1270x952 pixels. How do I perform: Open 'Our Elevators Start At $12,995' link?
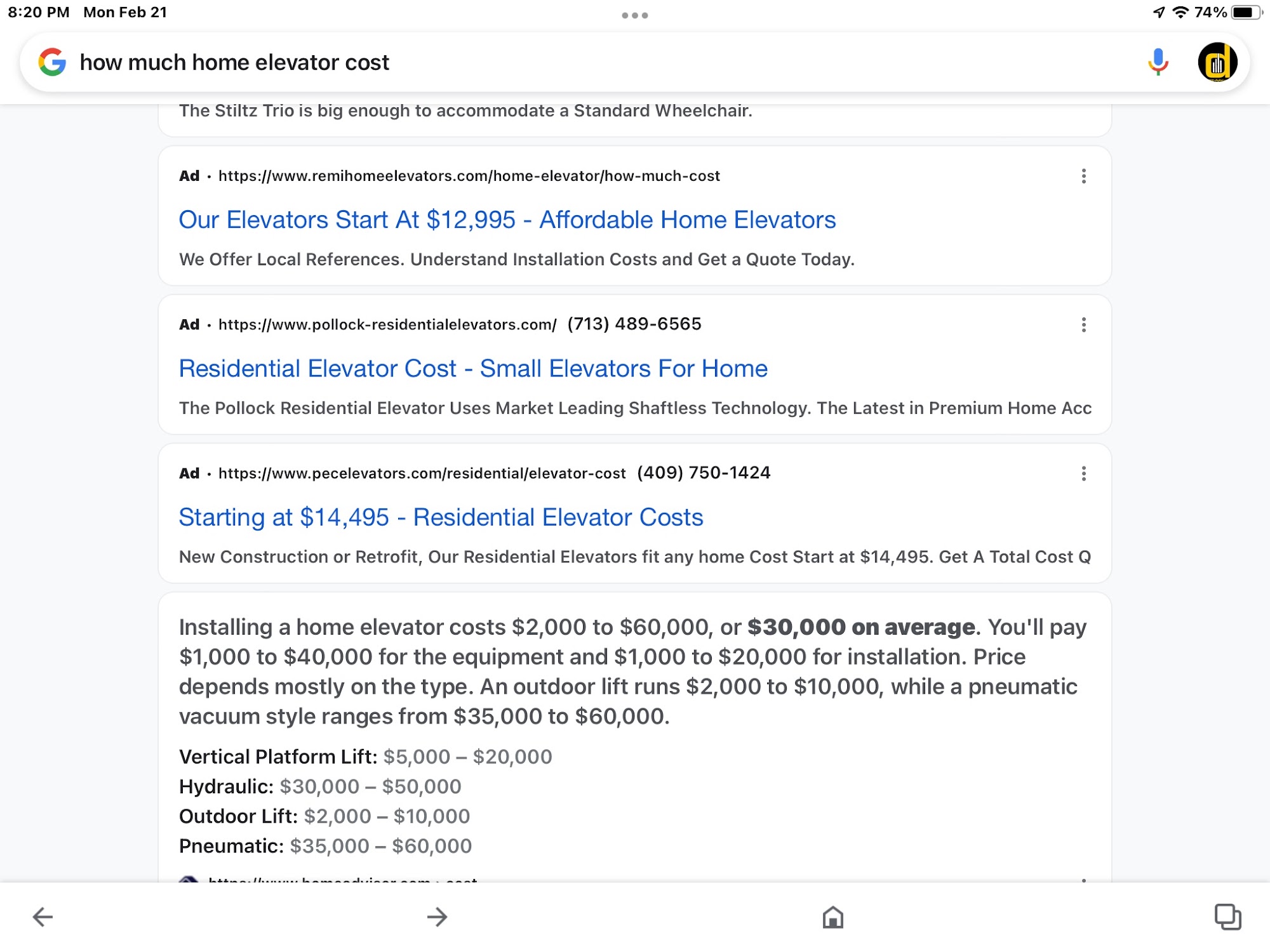pos(507,220)
